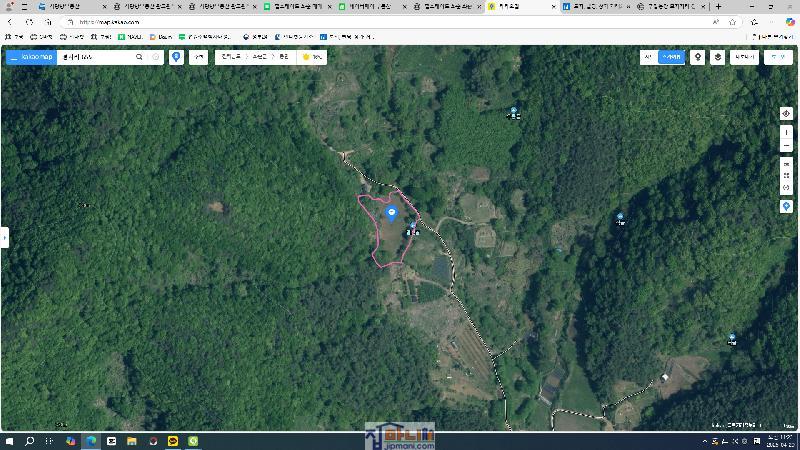Switch to the first browser tab
800x450 pixels.
click(70, 6)
